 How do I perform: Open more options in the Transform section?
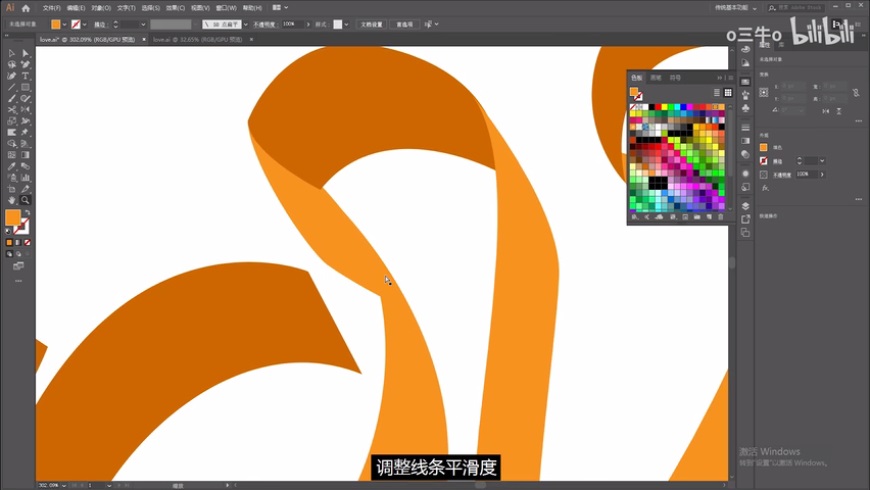click(858, 120)
